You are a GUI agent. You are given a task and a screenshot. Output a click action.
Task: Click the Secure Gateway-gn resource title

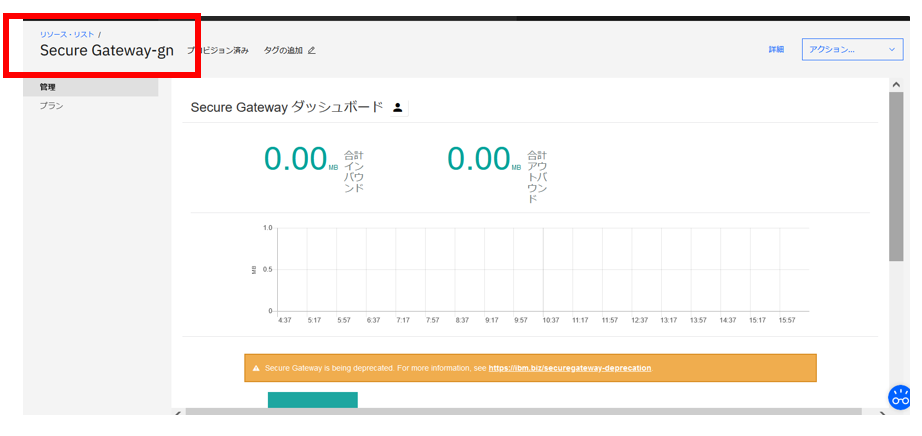pyautogui.click(x=107, y=51)
